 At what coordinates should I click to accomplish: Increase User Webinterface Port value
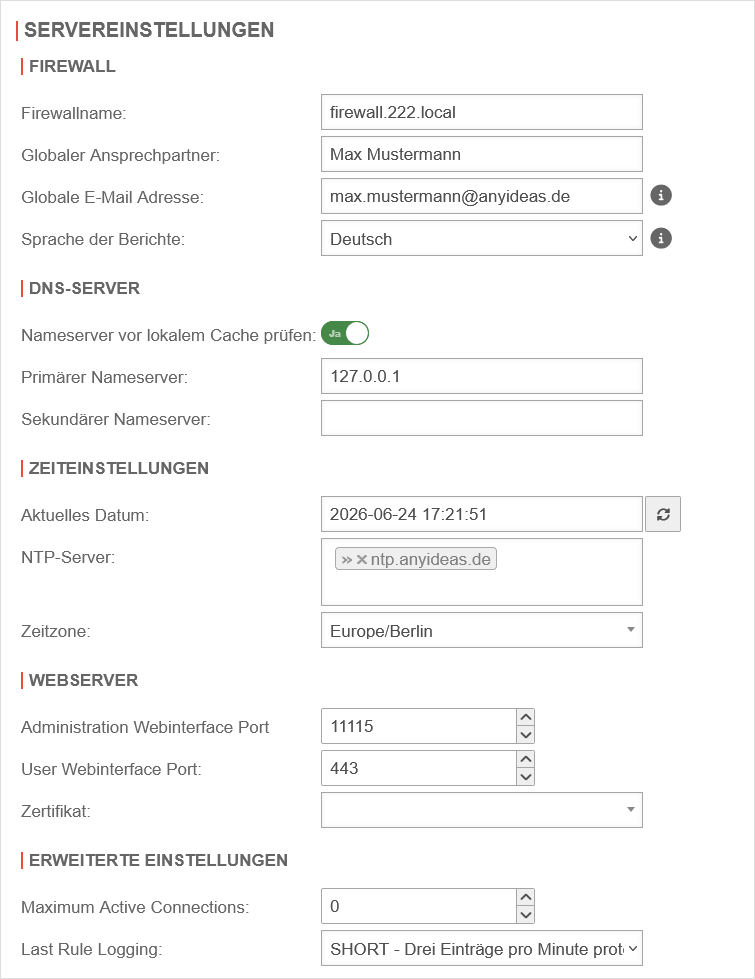(526, 759)
